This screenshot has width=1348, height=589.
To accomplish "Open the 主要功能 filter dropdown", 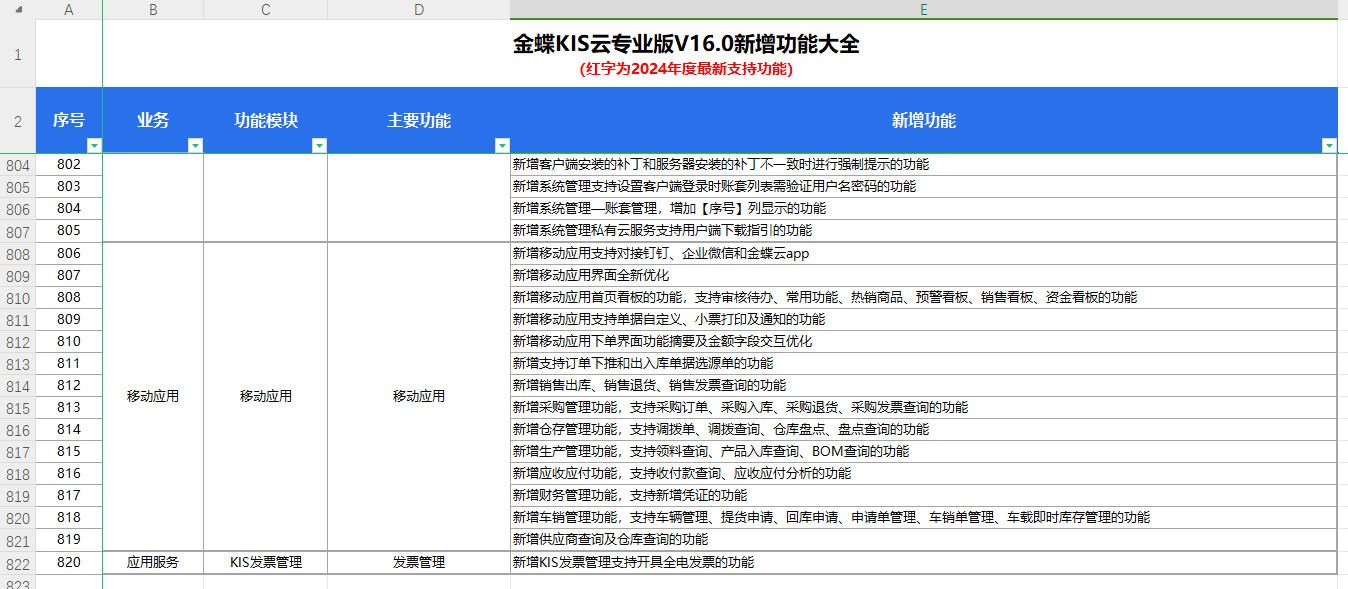I will click(x=502, y=145).
